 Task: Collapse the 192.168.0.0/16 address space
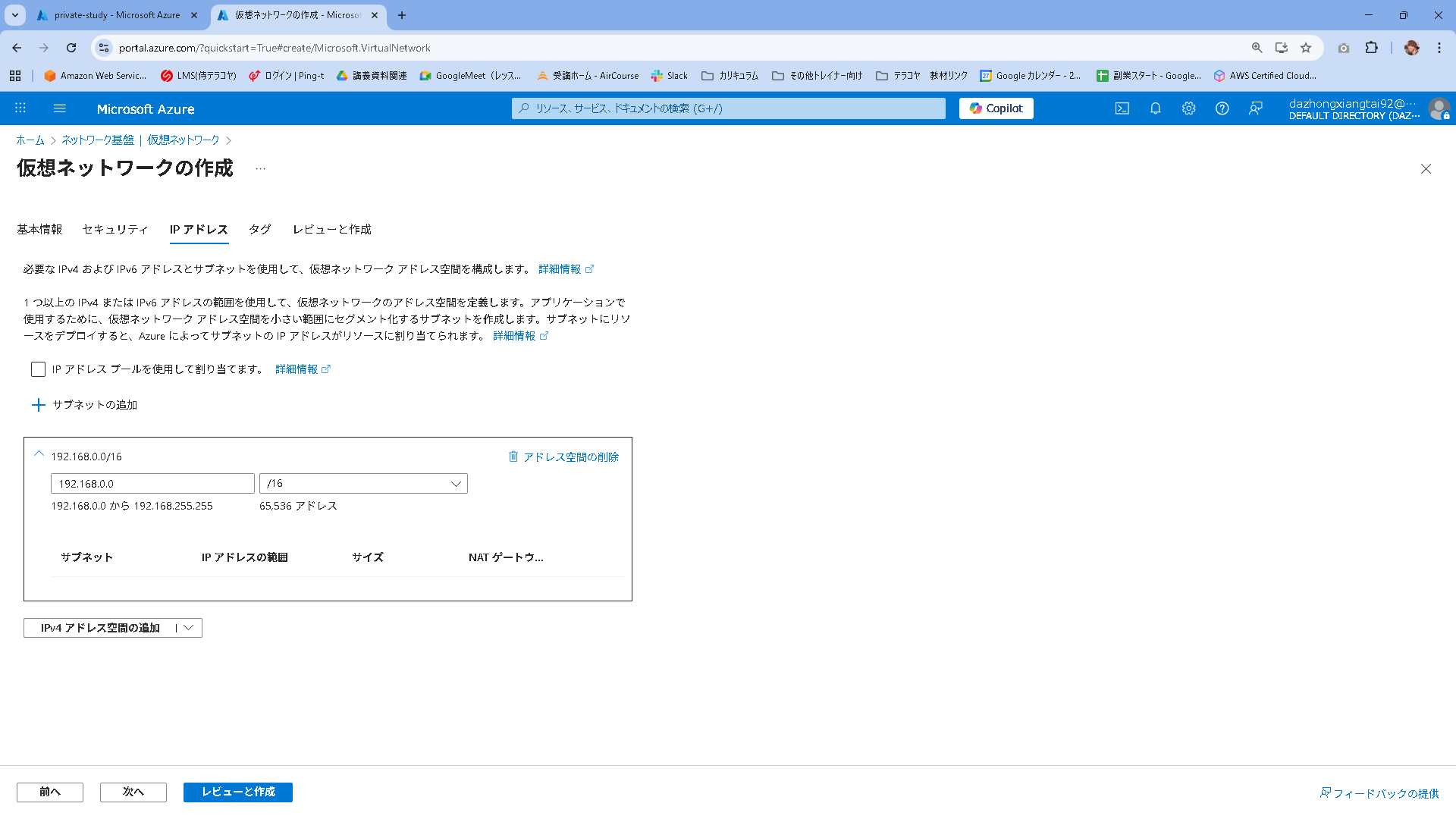[x=39, y=454]
